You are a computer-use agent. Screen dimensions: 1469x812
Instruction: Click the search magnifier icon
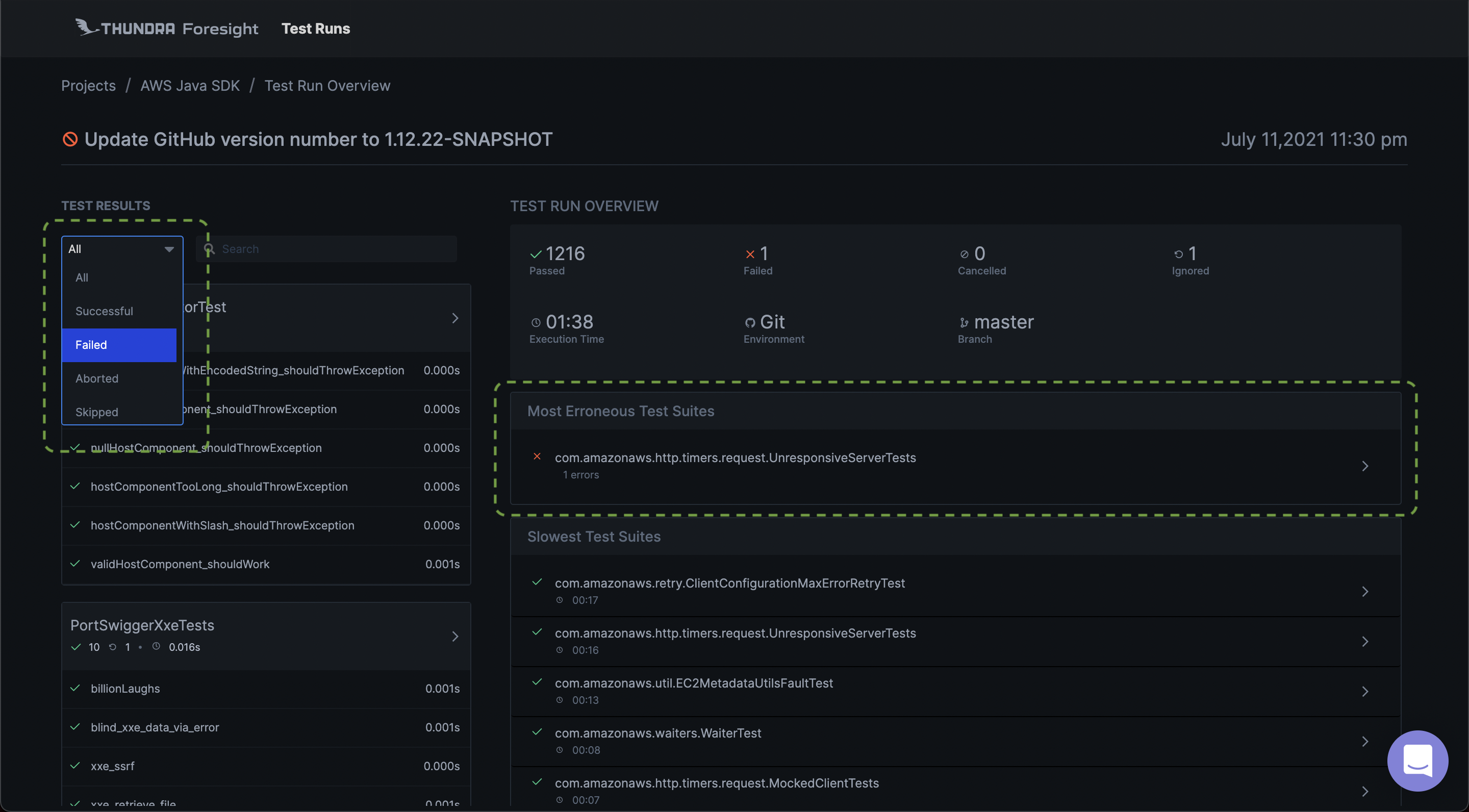coord(209,249)
